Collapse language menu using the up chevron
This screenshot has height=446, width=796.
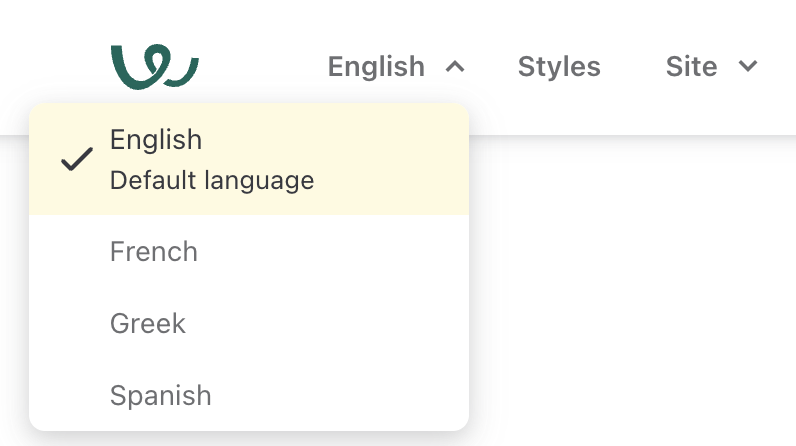coord(455,67)
